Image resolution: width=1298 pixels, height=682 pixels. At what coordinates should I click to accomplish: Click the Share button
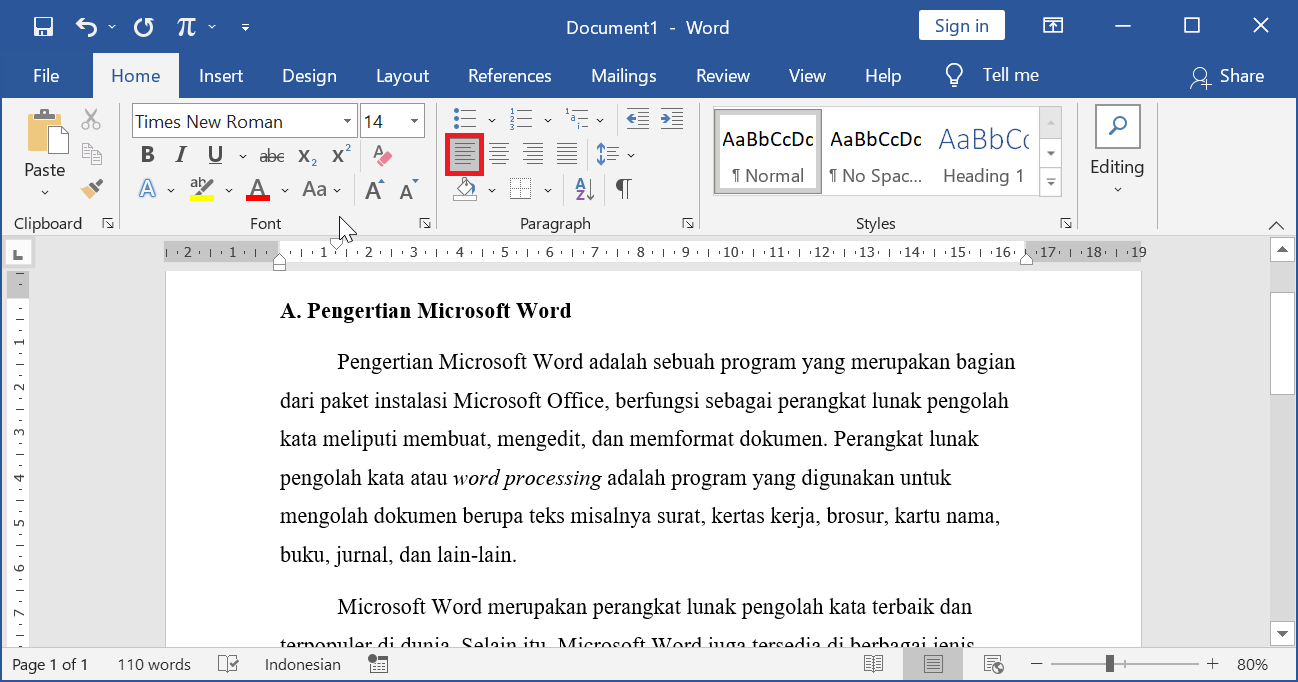pos(1227,76)
